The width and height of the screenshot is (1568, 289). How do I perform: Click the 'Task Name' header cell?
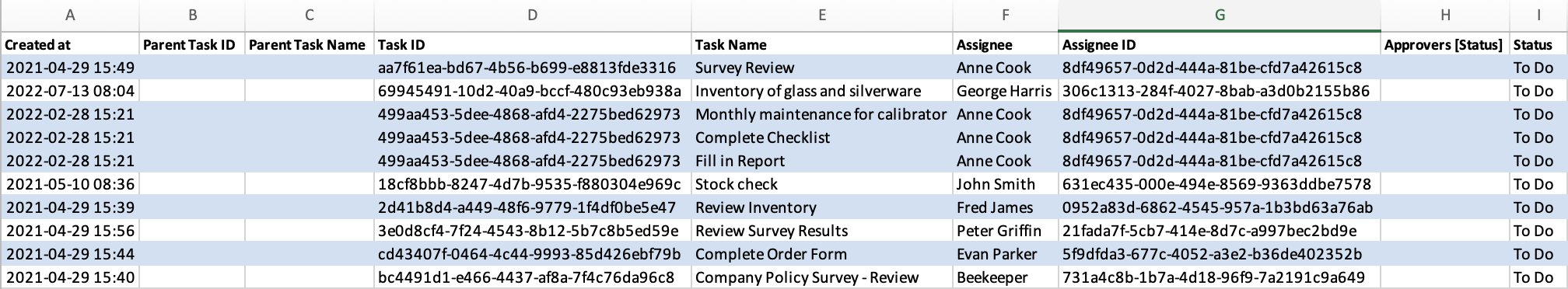[822, 44]
